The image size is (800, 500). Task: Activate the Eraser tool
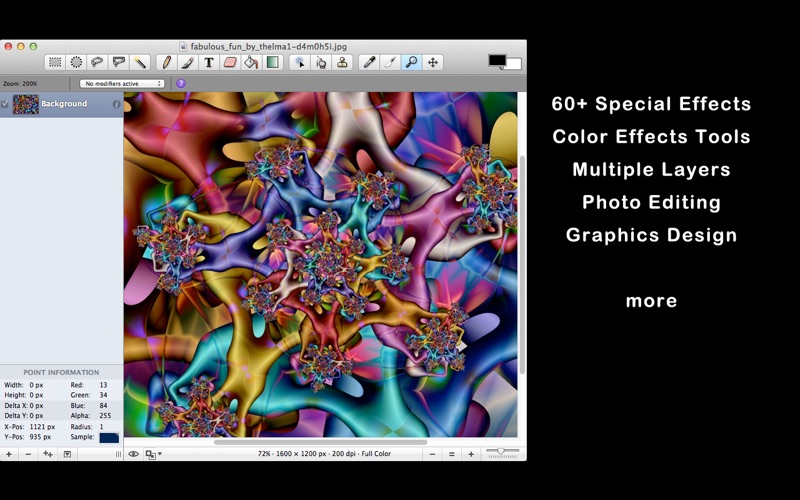(x=230, y=62)
